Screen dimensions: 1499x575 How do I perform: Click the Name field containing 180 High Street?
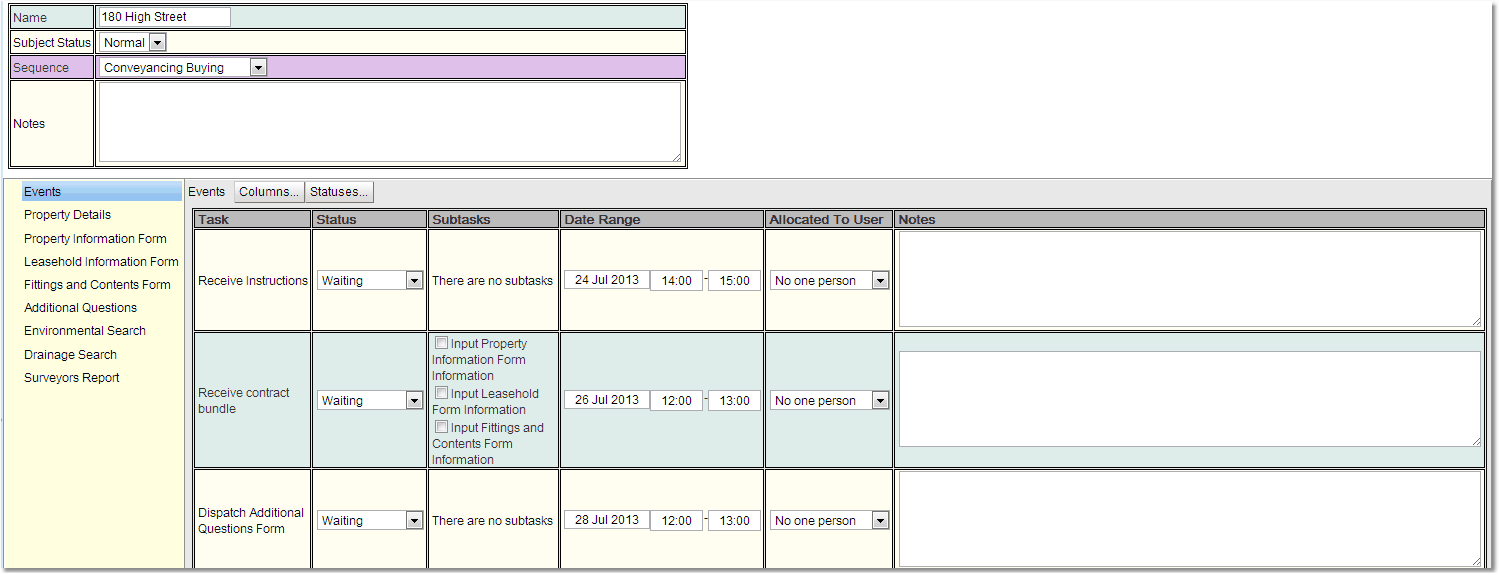click(164, 17)
